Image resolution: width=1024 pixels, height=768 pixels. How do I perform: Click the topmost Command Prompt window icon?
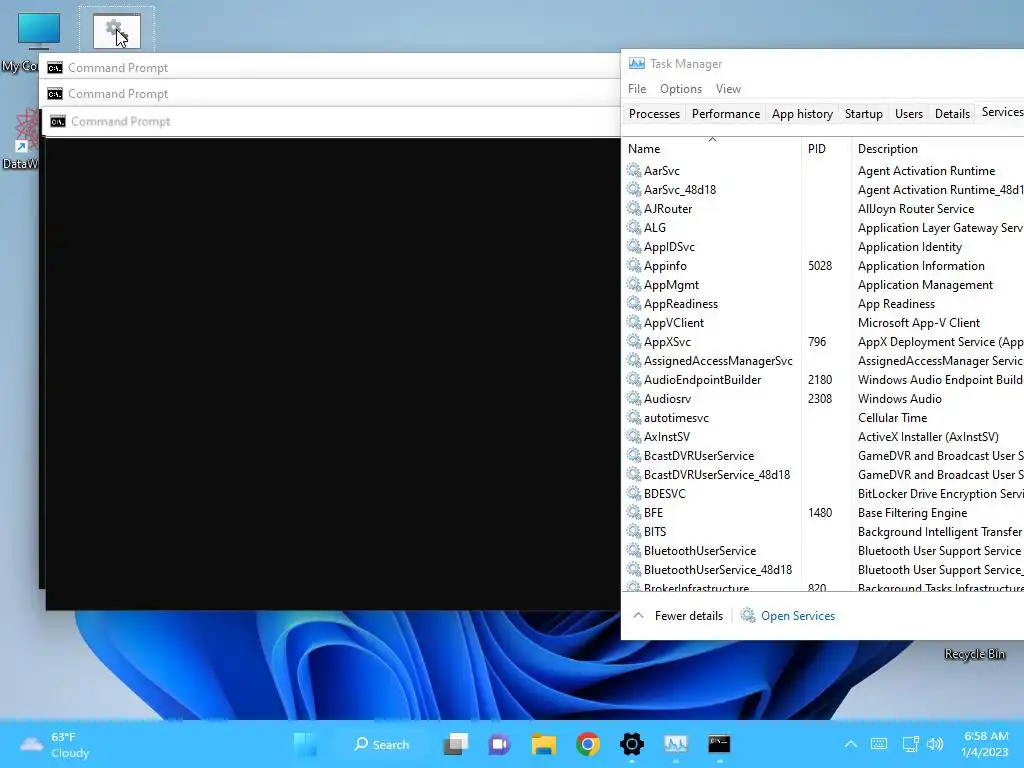pos(55,68)
